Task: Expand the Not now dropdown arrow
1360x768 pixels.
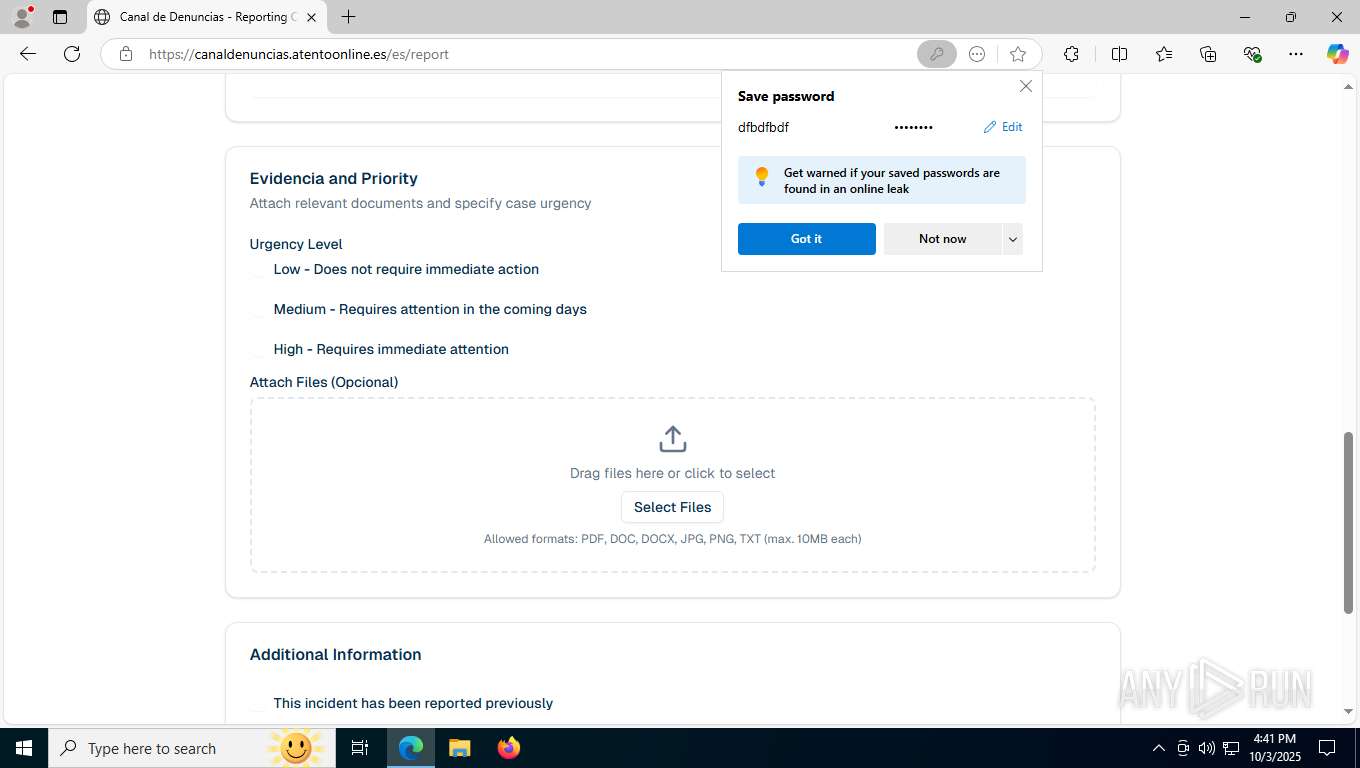Action: point(1013,239)
